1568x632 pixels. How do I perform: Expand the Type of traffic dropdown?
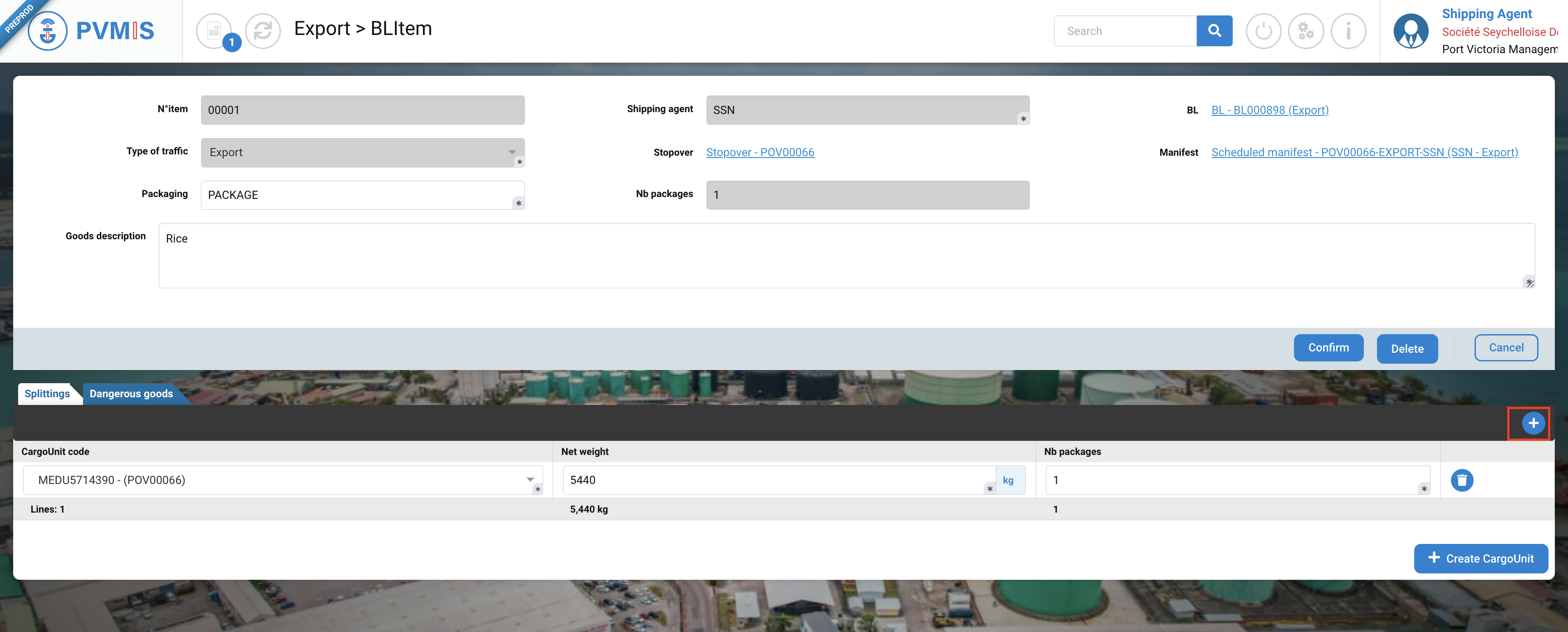pos(512,152)
